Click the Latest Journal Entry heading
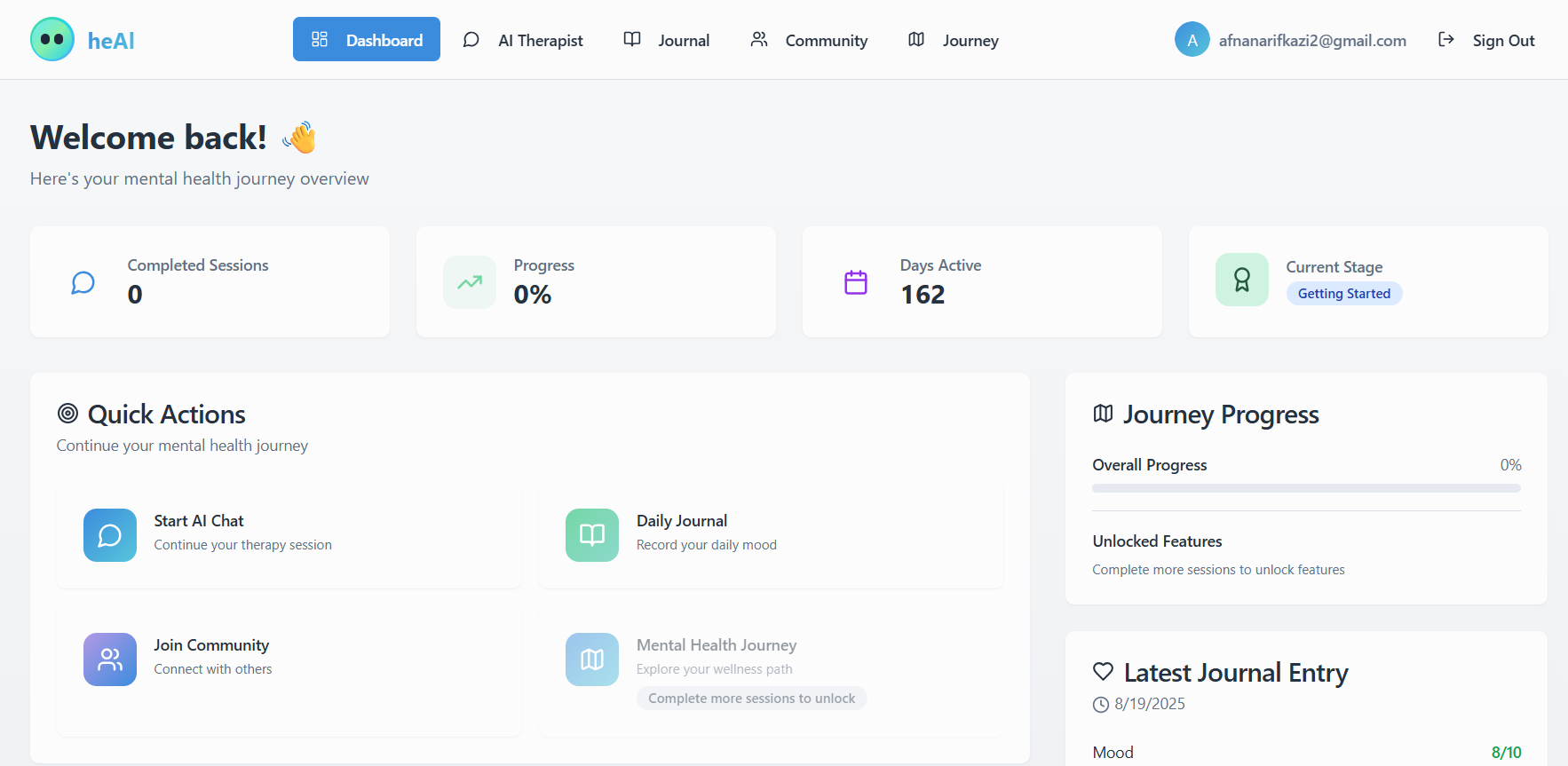This screenshot has height=766, width=1568. 1236,673
